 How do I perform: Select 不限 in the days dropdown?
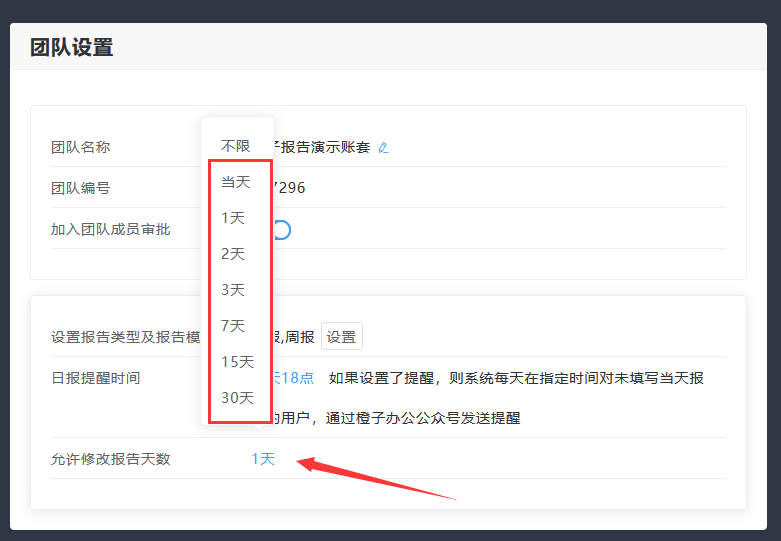click(x=236, y=146)
